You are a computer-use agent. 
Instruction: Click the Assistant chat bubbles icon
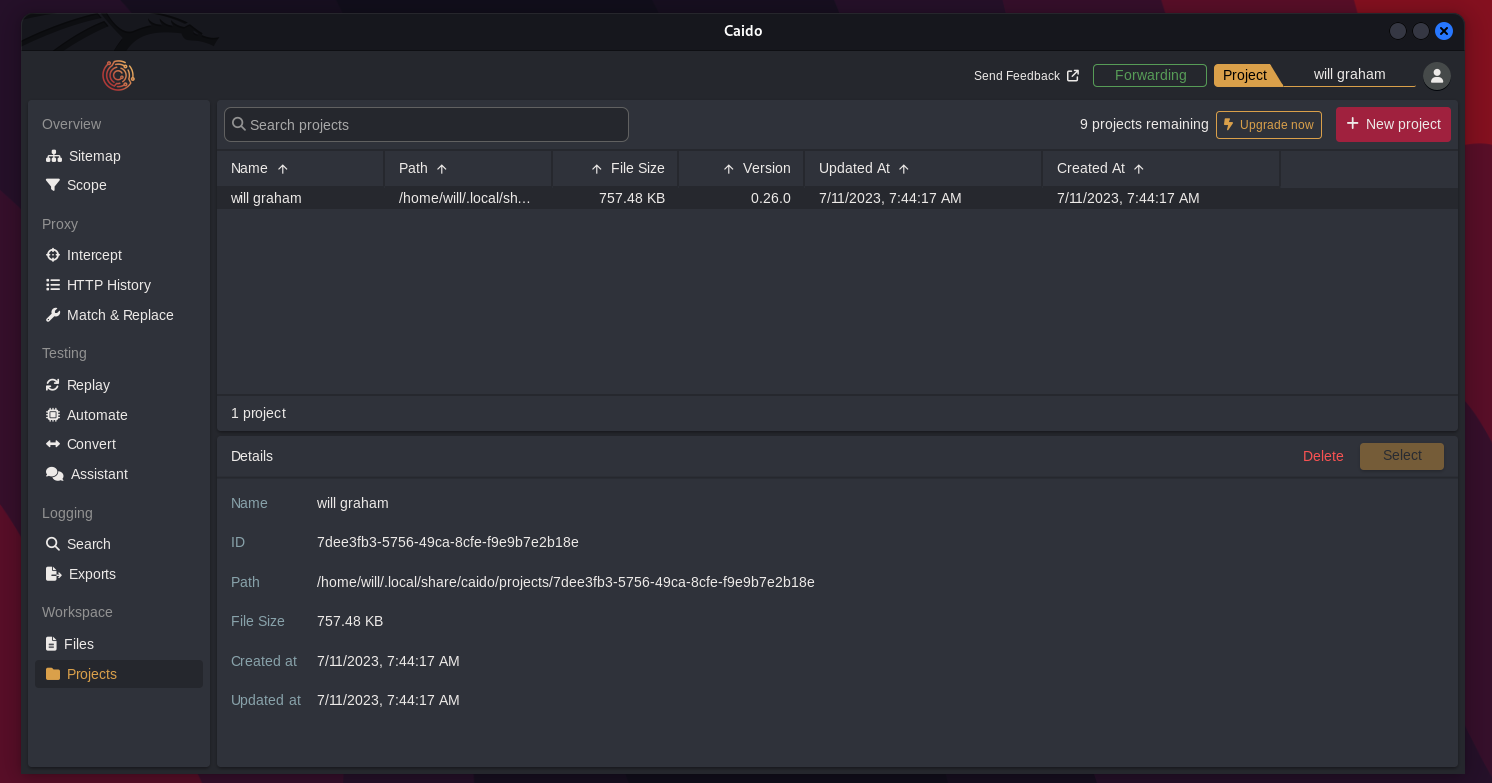pos(54,474)
